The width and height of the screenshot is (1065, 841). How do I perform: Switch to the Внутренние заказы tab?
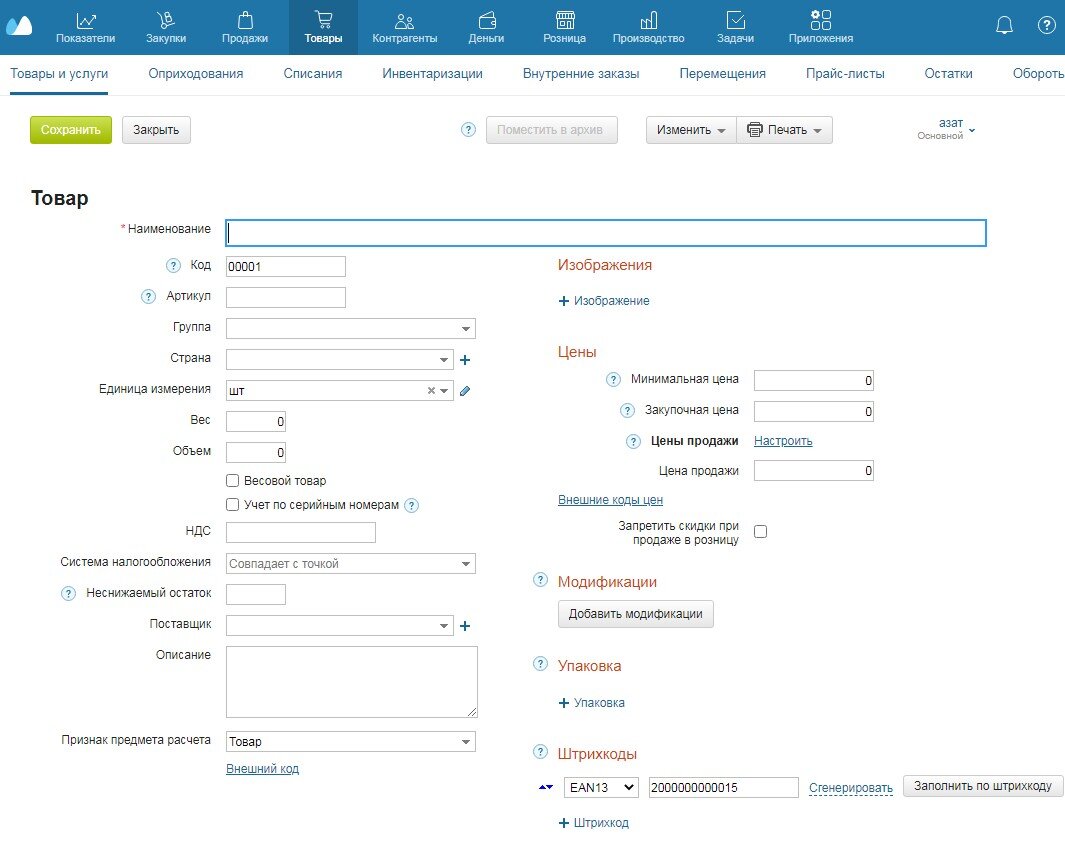click(581, 73)
